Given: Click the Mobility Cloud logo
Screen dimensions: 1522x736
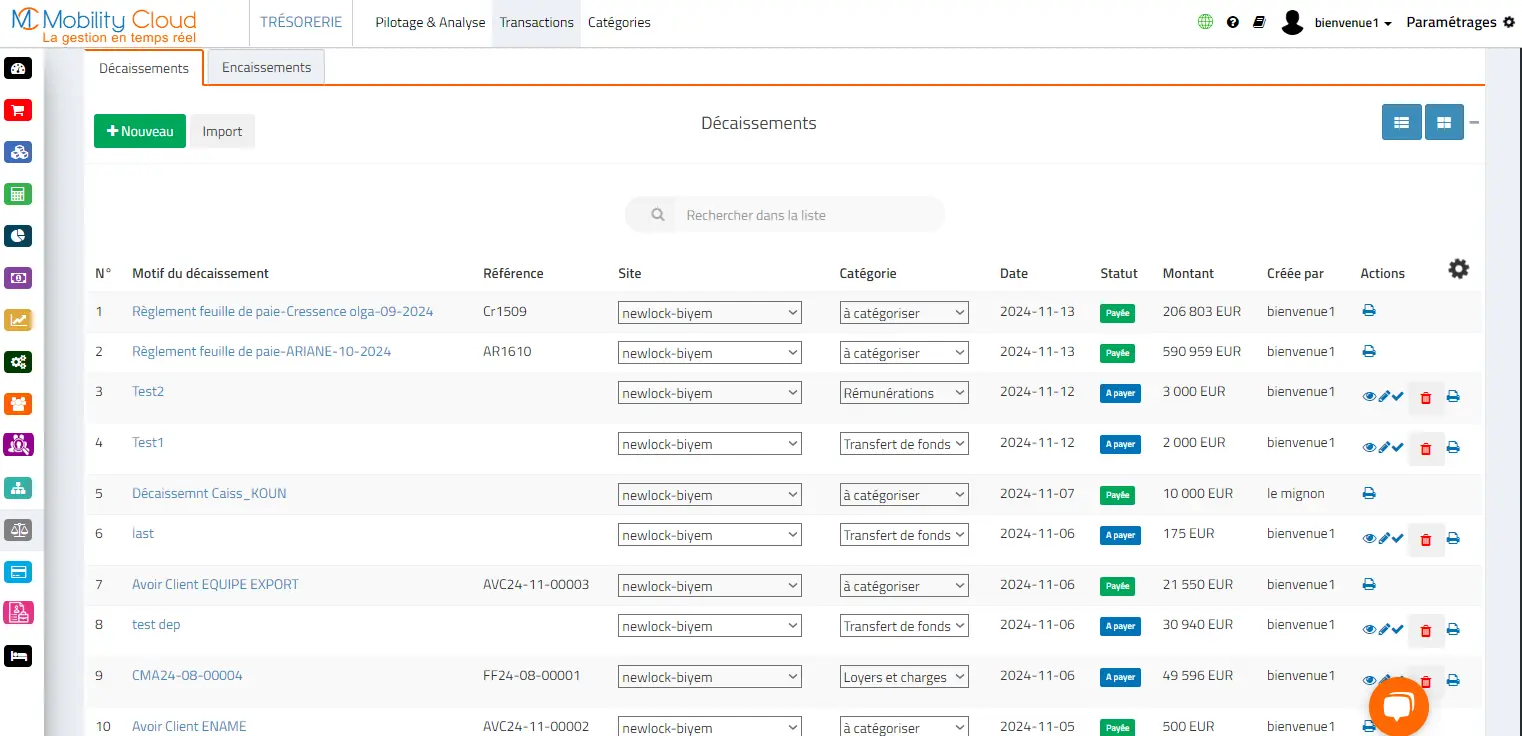Looking at the screenshot, I should pyautogui.click(x=104, y=24).
